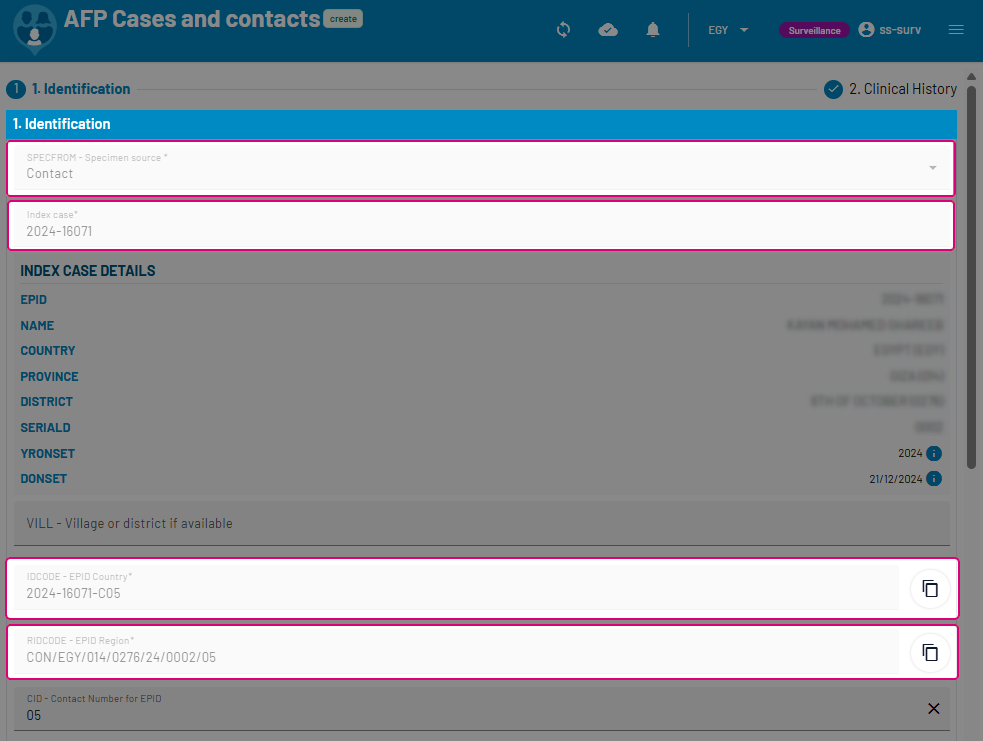
Task: Click the info icon next to DONSET
Action: click(x=934, y=479)
